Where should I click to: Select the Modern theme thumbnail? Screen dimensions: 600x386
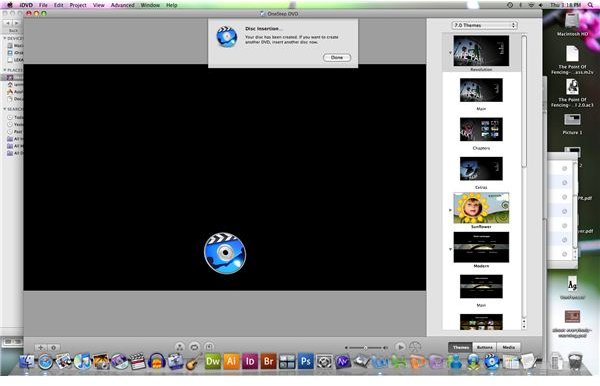pos(481,247)
